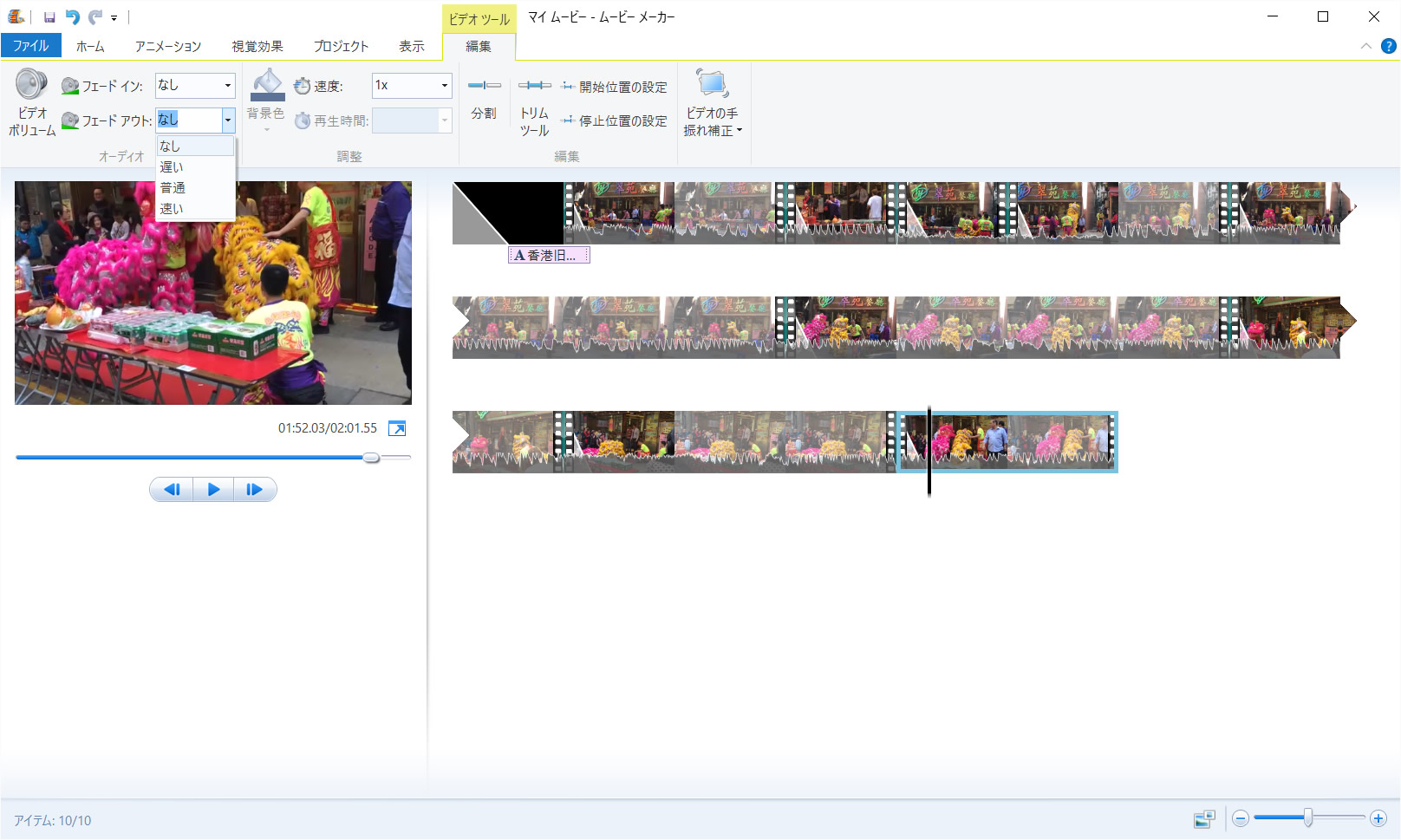Viewport: 1401px width, 840px height.
Task: Open the 視覚効果 ribbon tab
Action: click(257, 47)
